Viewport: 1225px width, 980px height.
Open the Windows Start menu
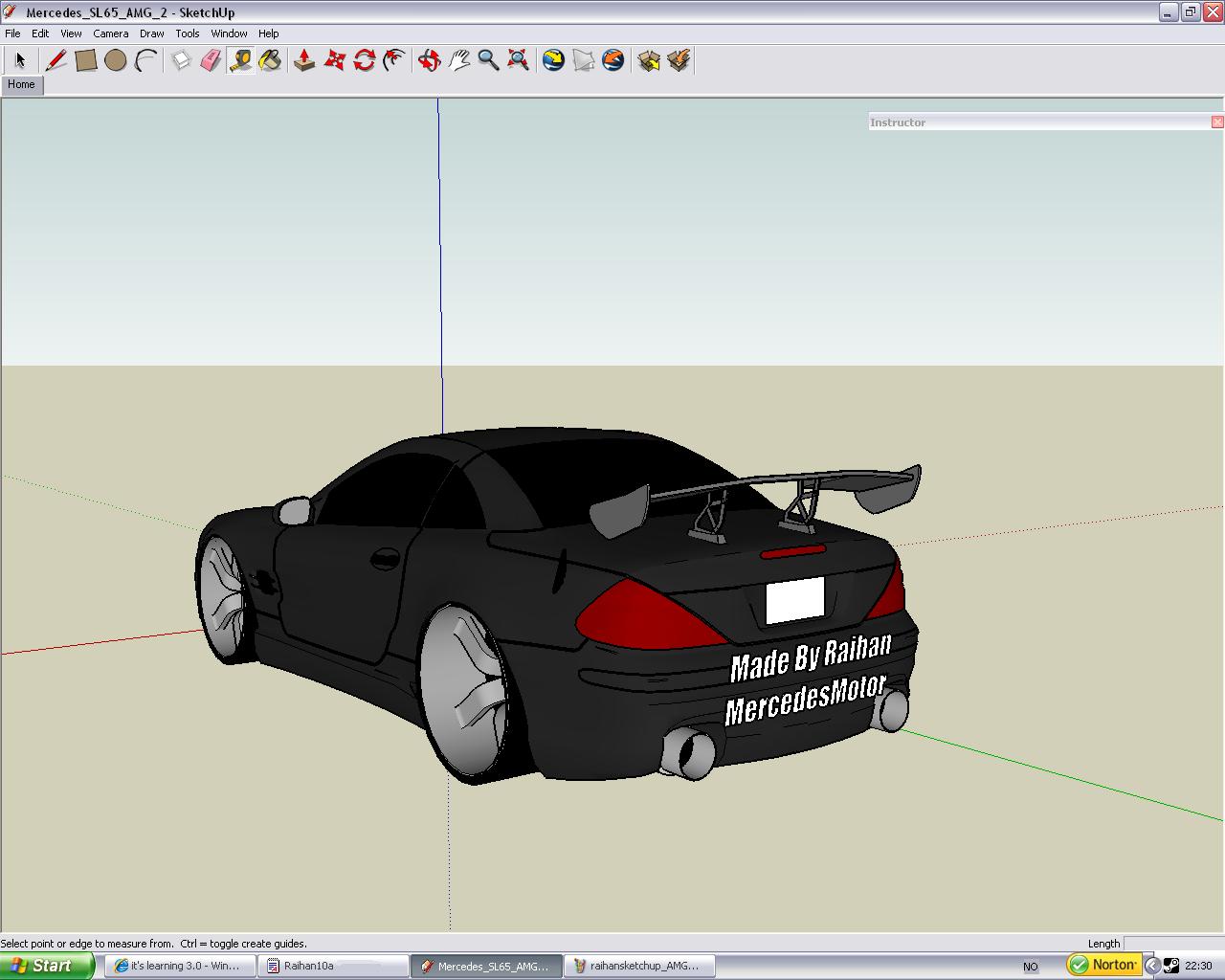point(47,966)
